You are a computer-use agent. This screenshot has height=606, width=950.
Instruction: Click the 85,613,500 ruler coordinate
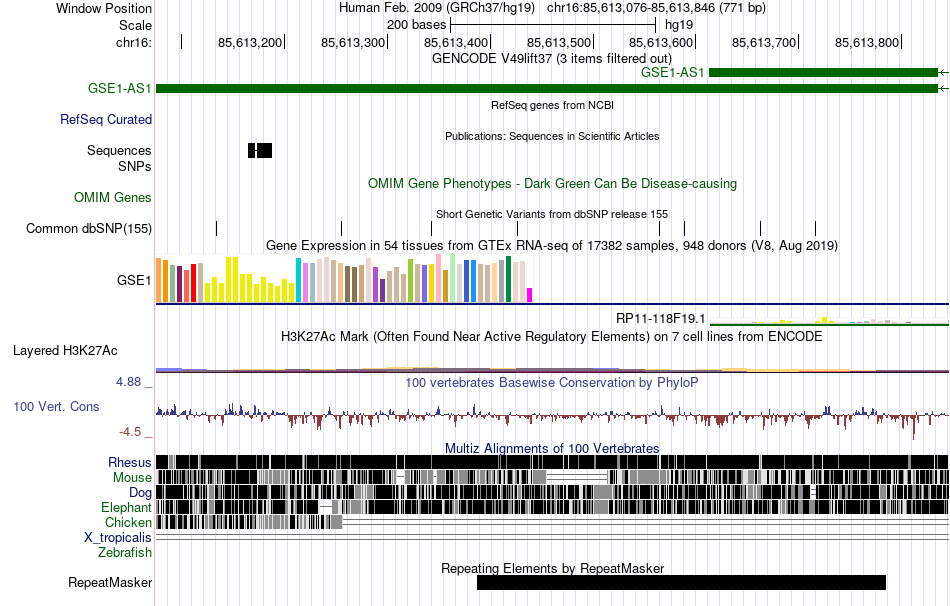point(559,42)
